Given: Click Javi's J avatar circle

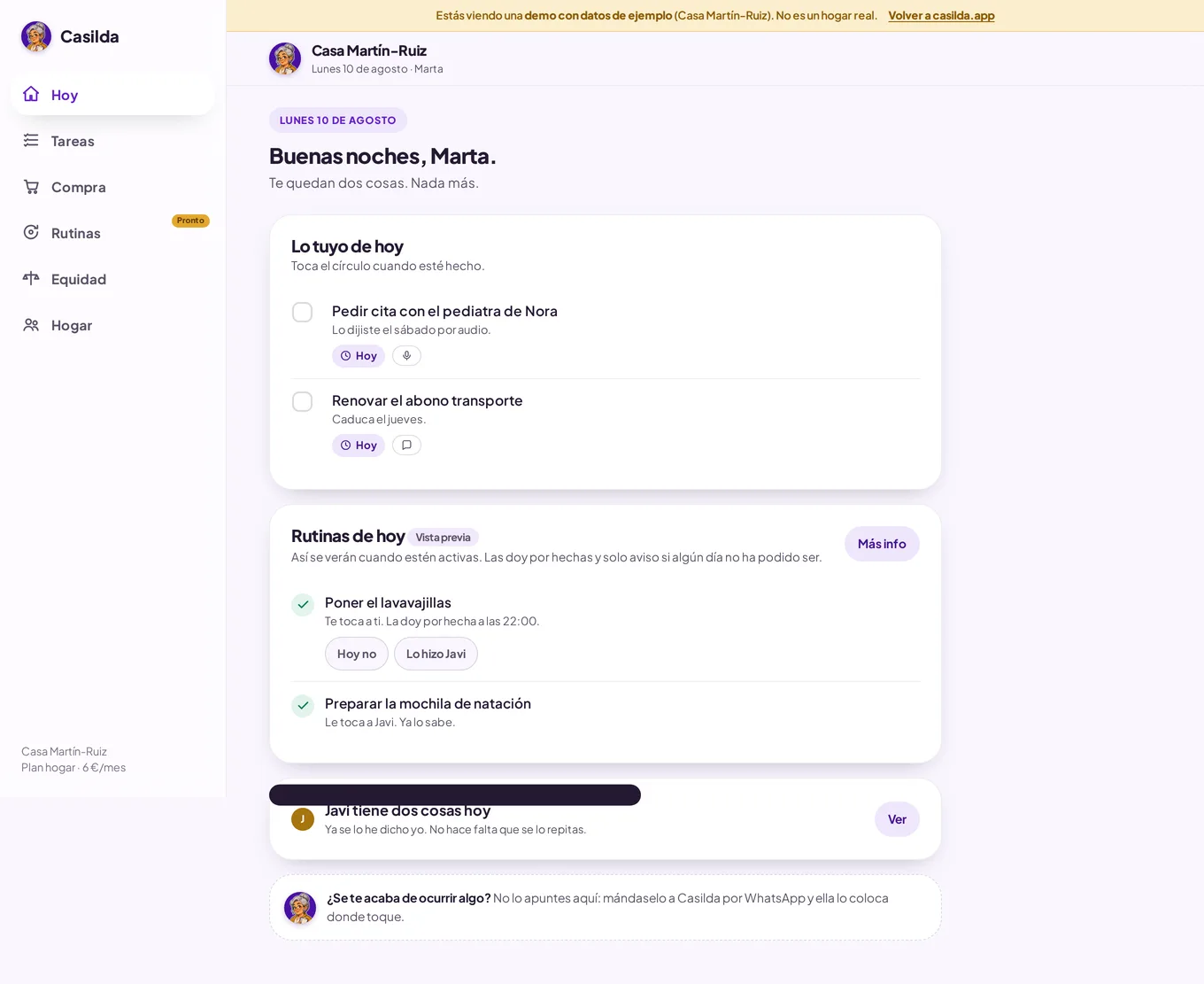Looking at the screenshot, I should pyautogui.click(x=303, y=819).
